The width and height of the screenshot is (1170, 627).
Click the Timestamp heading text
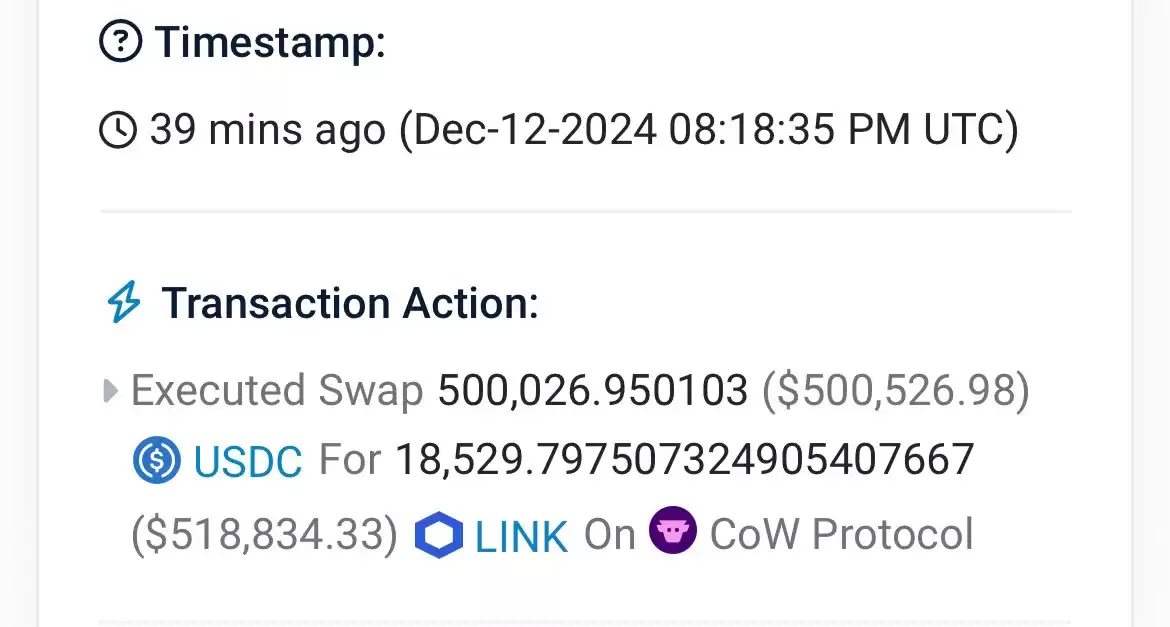coord(271,42)
